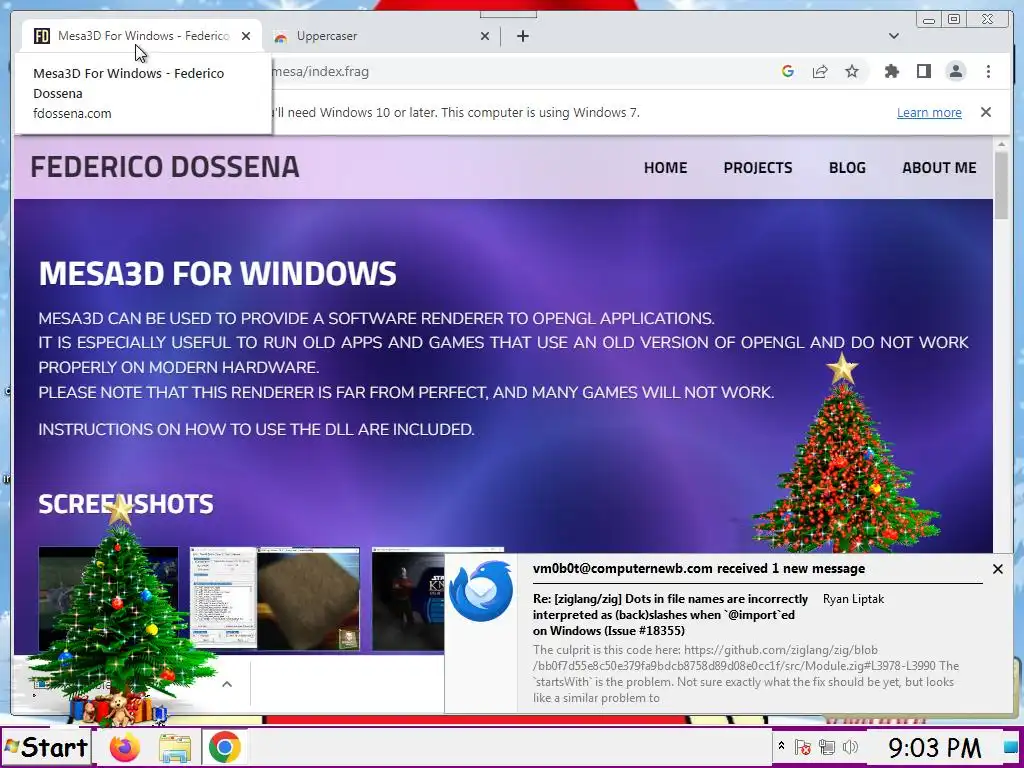This screenshot has height=768, width=1024.
Task: Show hidden system tray icons
Action: pyautogui.click(x=780, y=746)
